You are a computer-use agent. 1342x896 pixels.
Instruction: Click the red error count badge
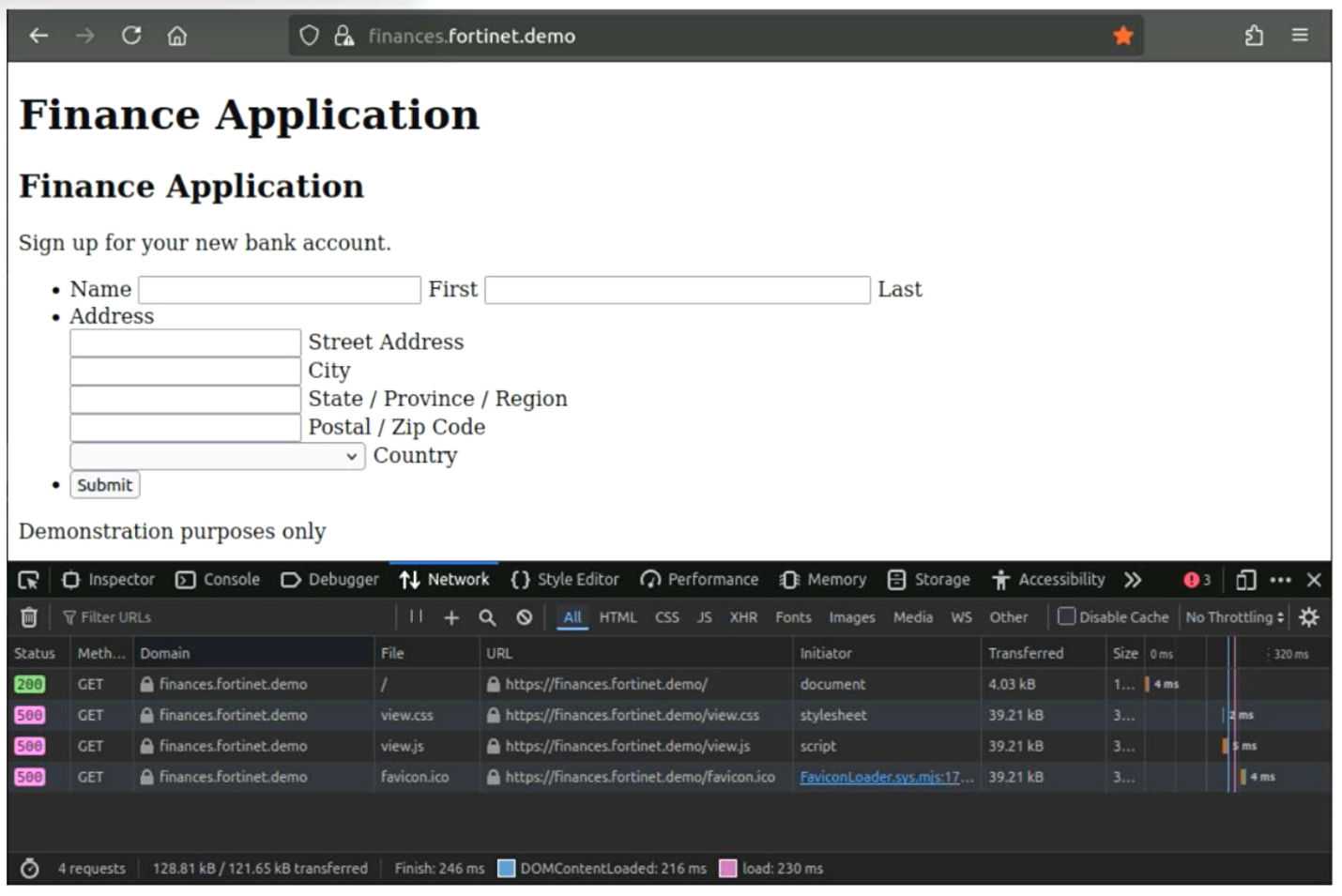tap(1197, 580)
